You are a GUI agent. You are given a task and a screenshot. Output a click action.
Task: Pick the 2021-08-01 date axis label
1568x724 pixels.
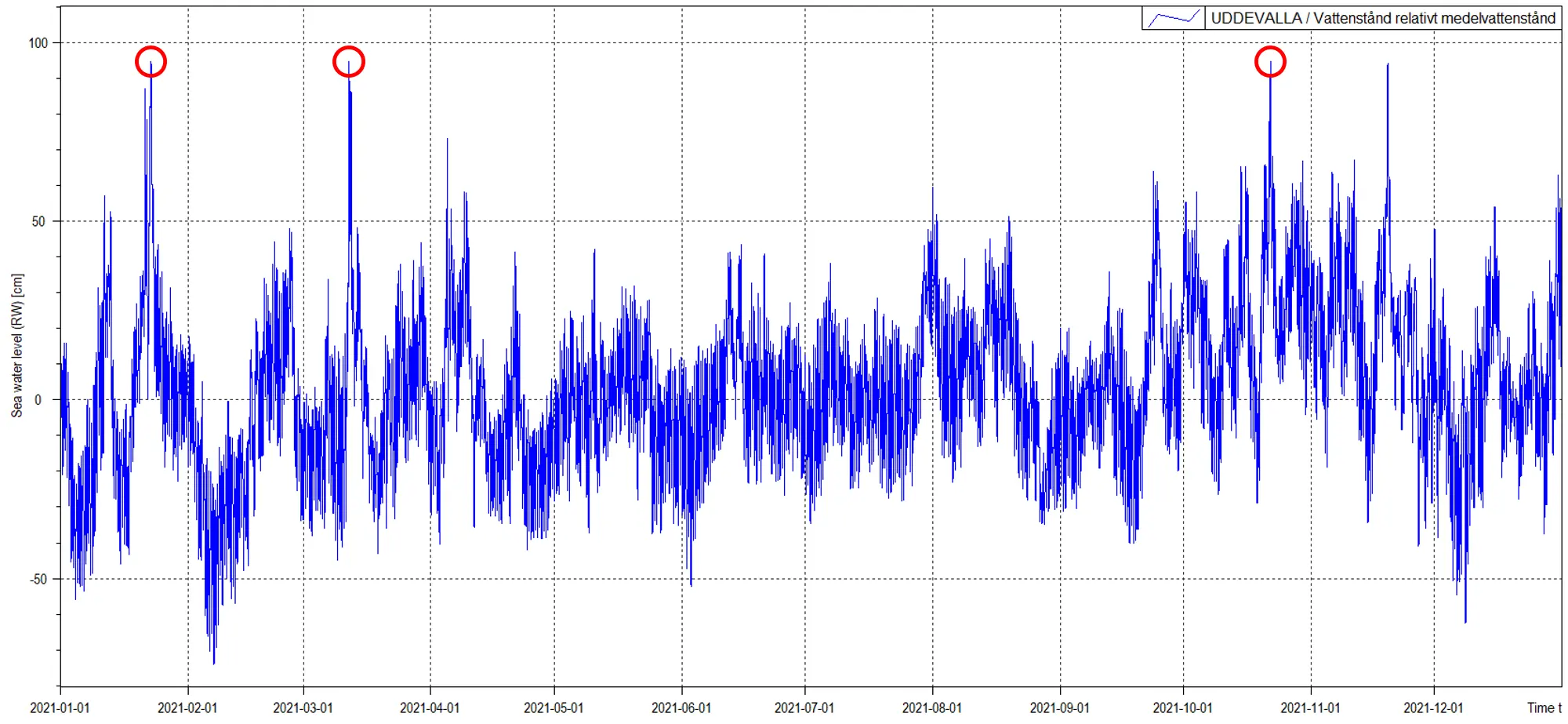(932, 708)
